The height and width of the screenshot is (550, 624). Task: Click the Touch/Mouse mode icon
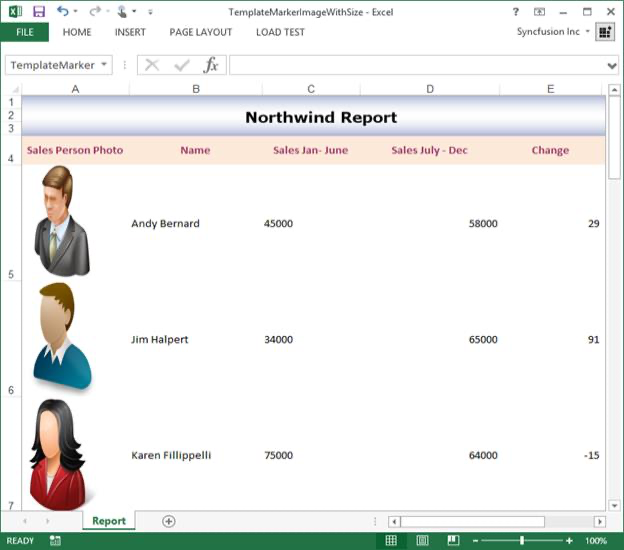coord(123,12)
